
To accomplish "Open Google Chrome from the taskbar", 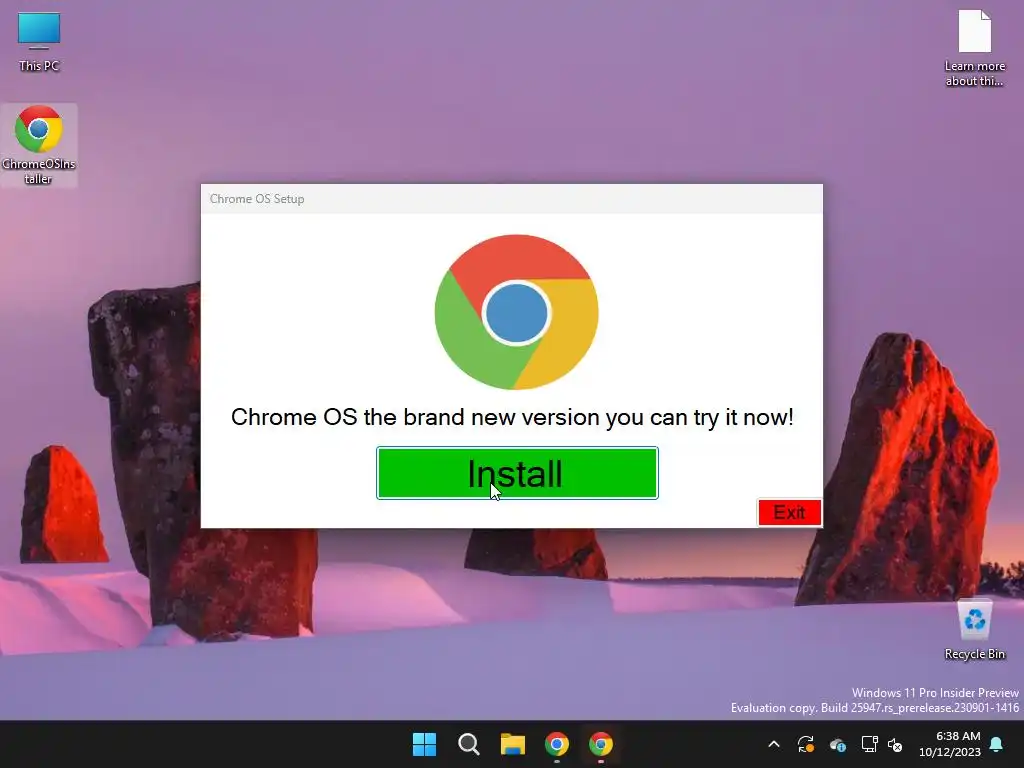I will pos(557,744).
